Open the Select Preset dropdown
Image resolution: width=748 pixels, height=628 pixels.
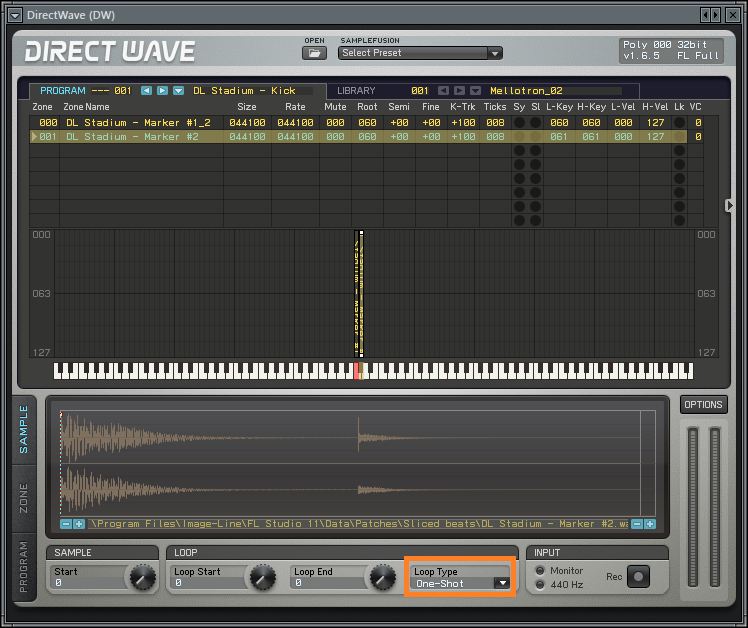tap(420, 53)
